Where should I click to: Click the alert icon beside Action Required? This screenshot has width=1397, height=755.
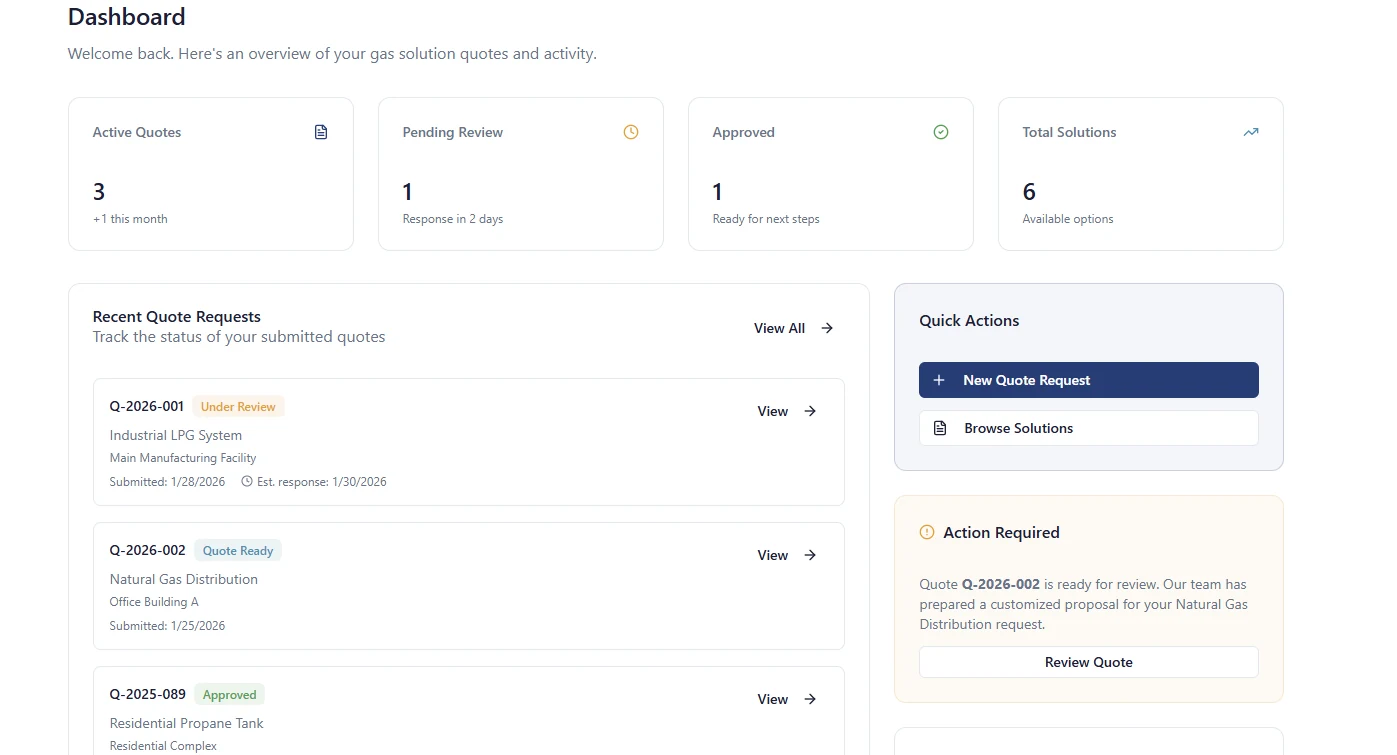tap(927, 532)
